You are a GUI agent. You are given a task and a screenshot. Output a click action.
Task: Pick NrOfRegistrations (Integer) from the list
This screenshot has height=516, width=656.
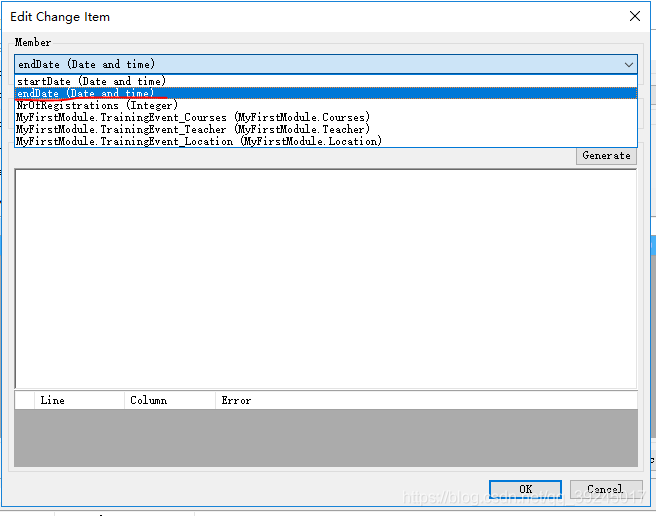tap(97, 105)
